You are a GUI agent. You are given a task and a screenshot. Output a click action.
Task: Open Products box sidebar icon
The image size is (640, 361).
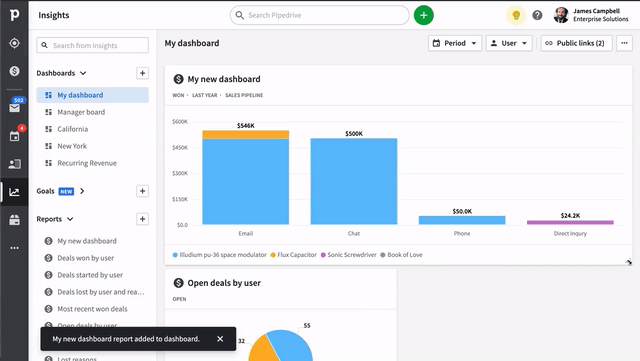click(x=14, y=220)
